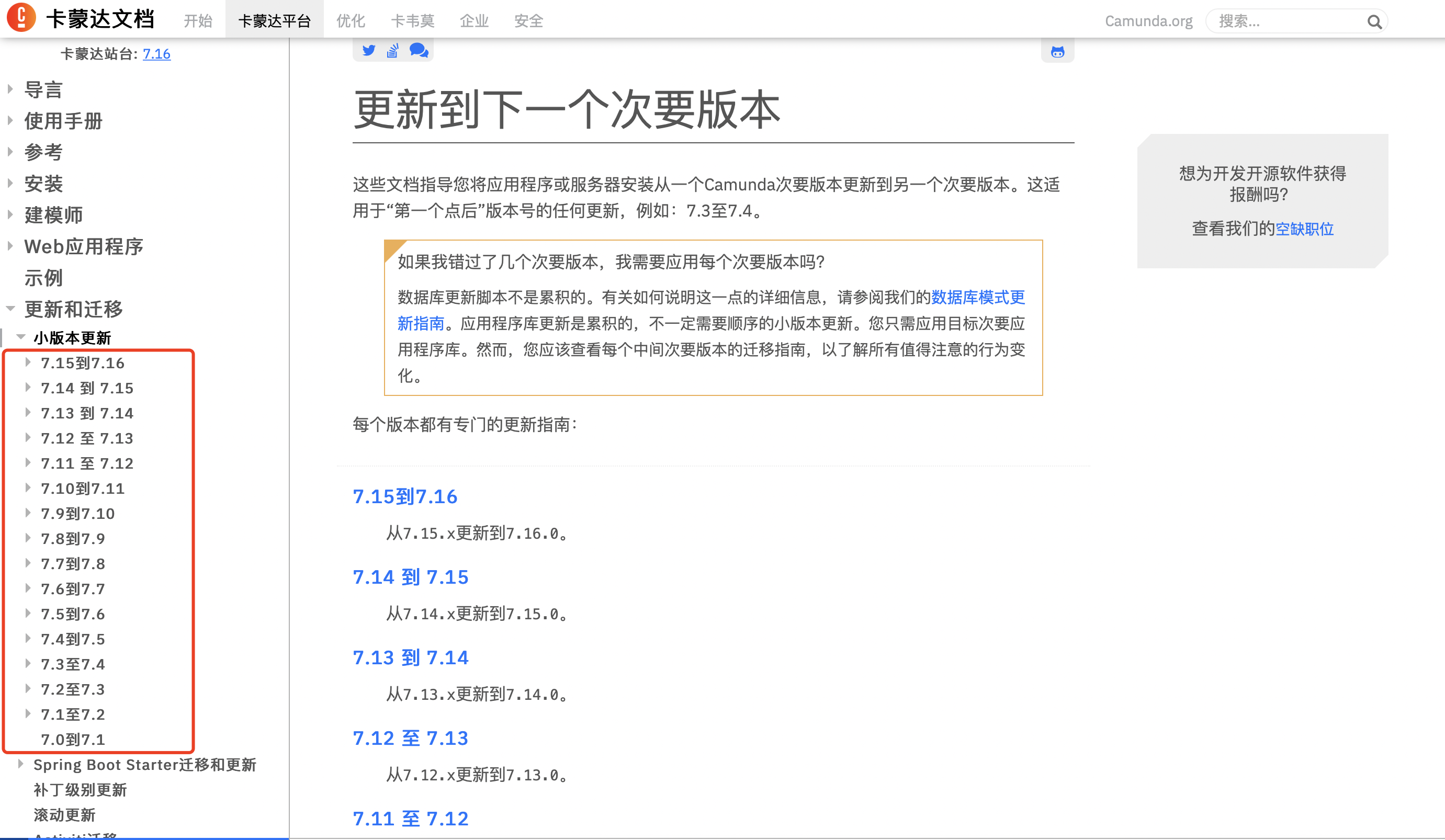The height and width of the screenshot is (840, 1445).
Task: Expand Spring Boot Starter迁移和更新 item
Action: click(x=21, y=764)
